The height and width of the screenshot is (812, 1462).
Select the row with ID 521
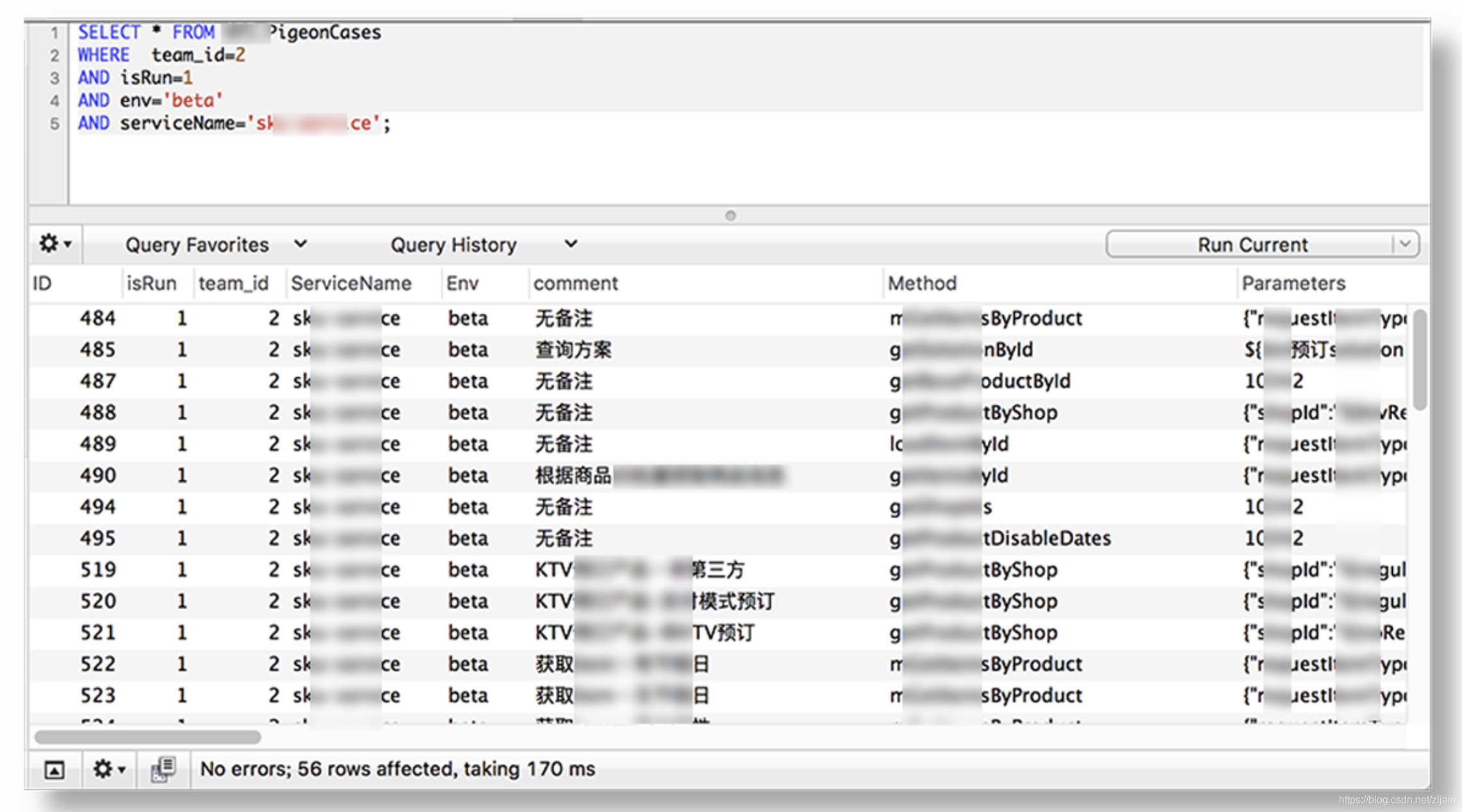pyautogui.click(x=718, y=632)
